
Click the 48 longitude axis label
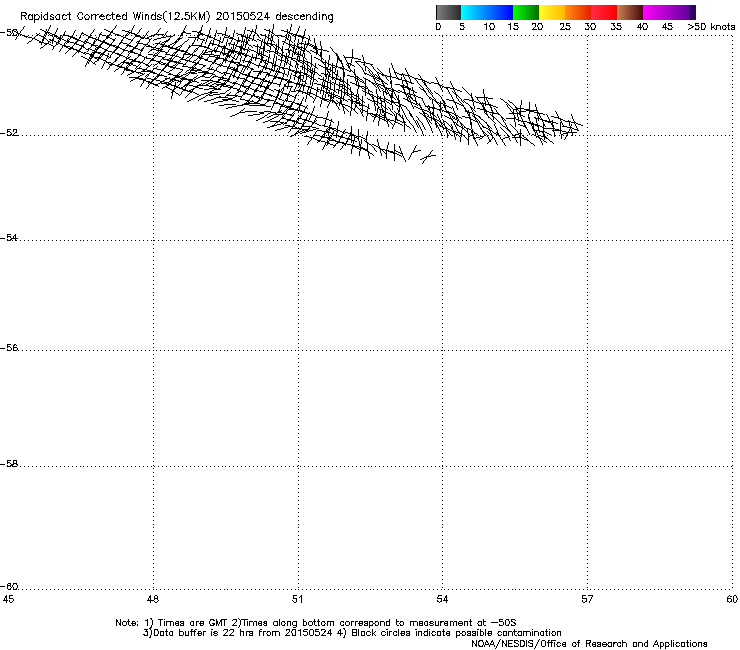tap(152, 599)
